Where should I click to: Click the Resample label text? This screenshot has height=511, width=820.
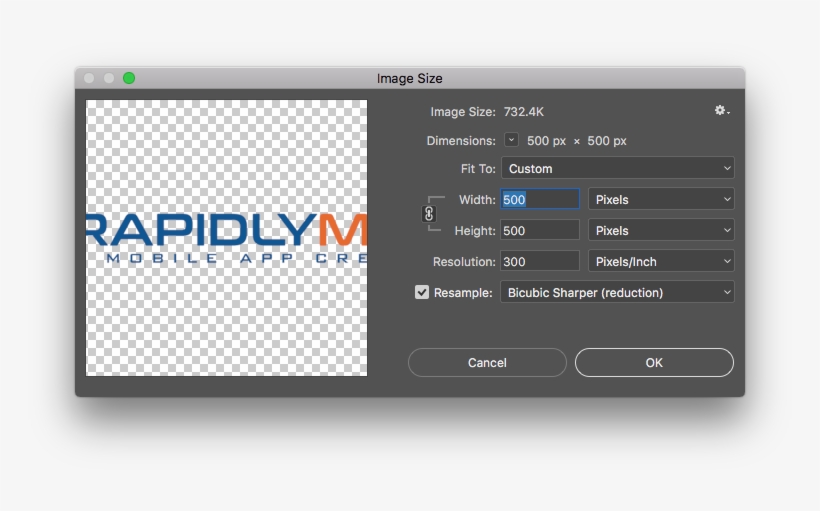(x=463, y=293)
